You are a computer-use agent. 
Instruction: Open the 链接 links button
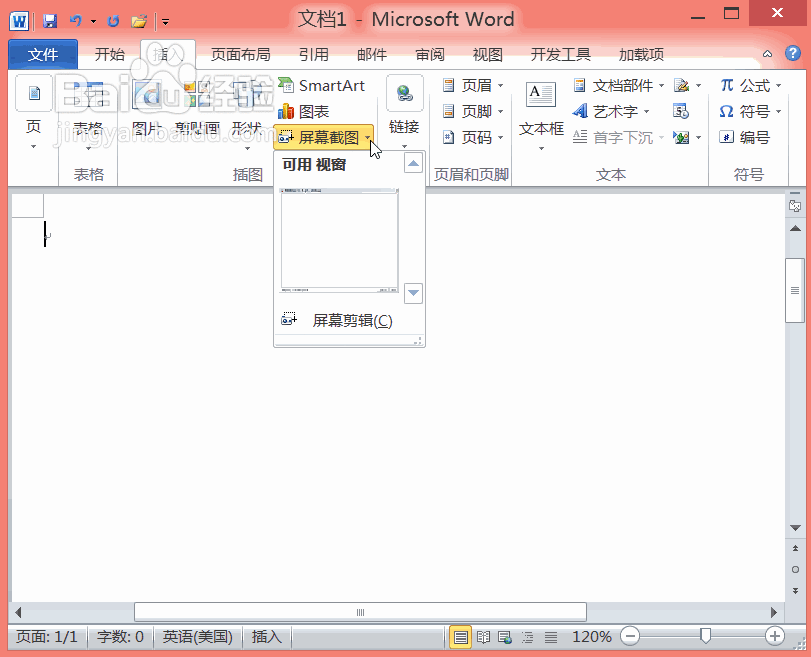coord(404,113)
